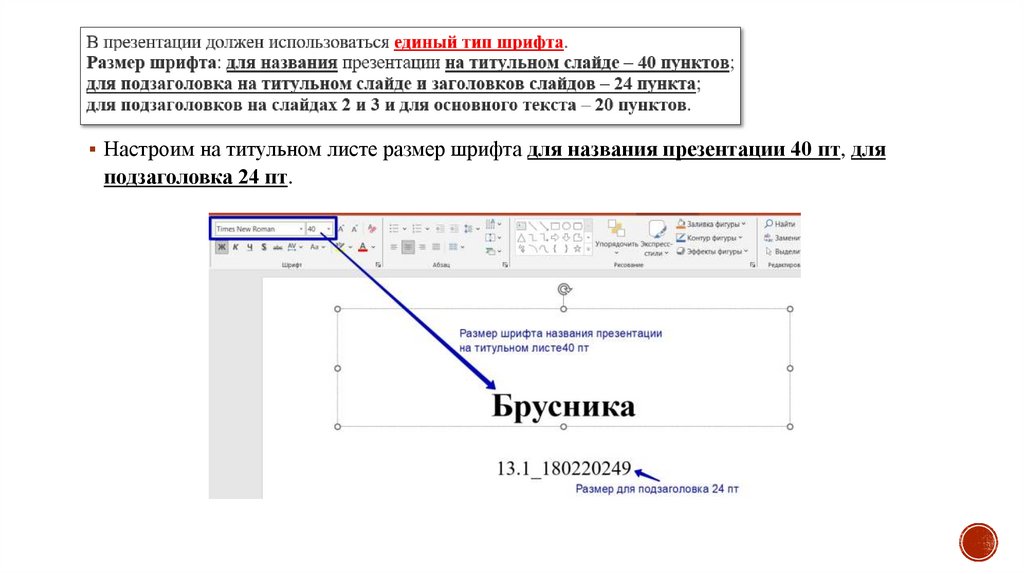Toggle Center paragraph alignment
The width and height of the screenshot is (1024, 574).
(408, 247)
